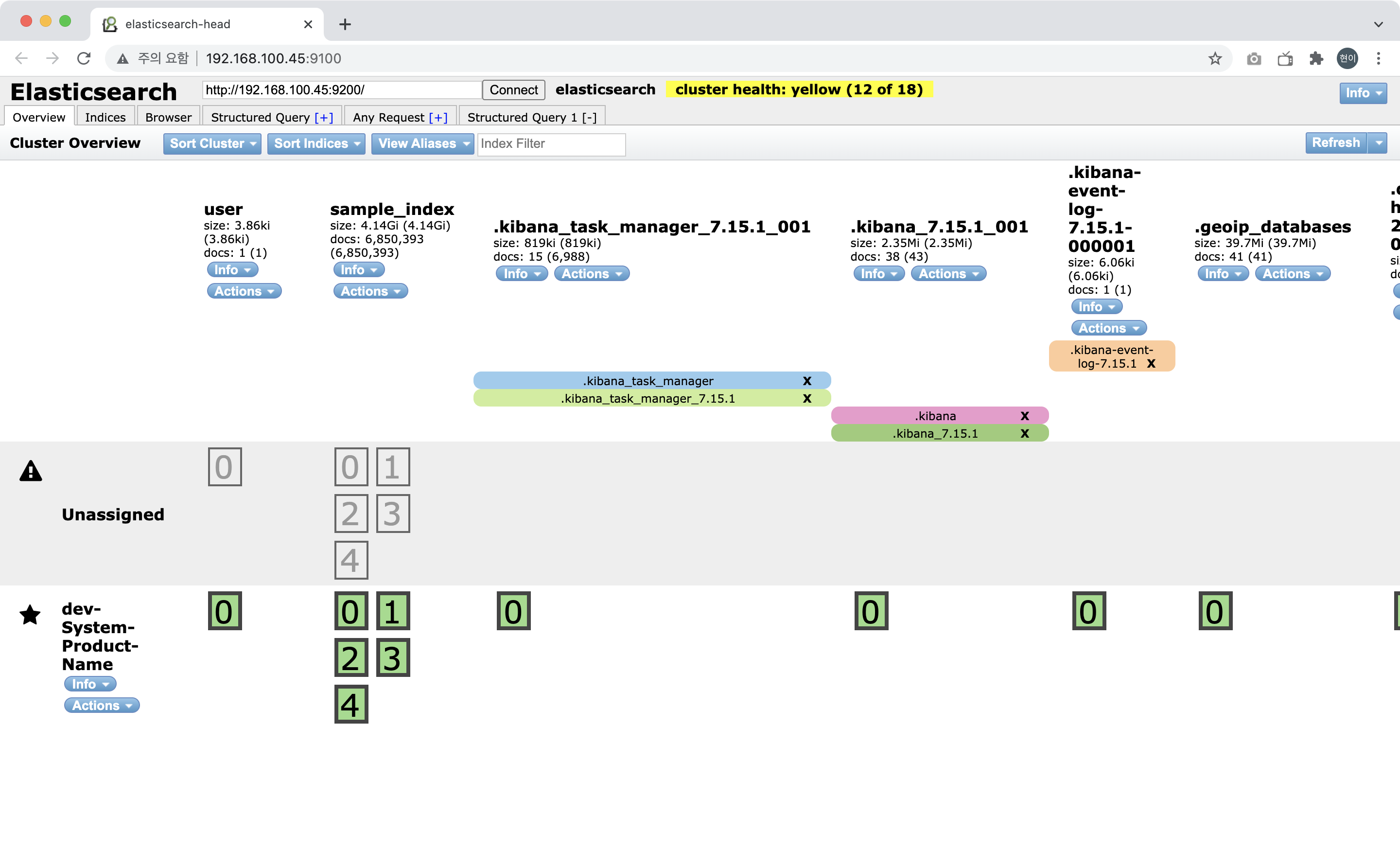1400x851 pixels.
Task: Expand the Sort Cluster dropdown
Action: [x=212, y=144]
